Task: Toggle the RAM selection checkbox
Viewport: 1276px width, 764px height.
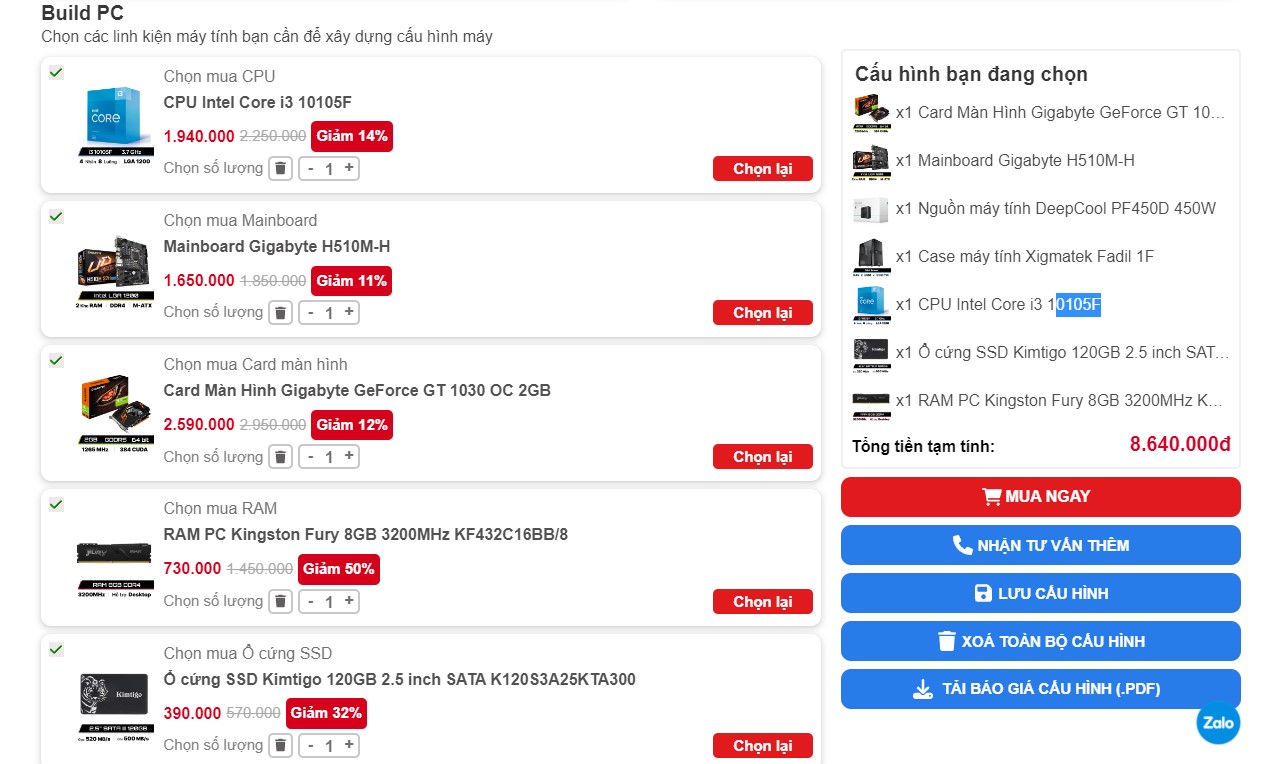Action: click(56, 504)
